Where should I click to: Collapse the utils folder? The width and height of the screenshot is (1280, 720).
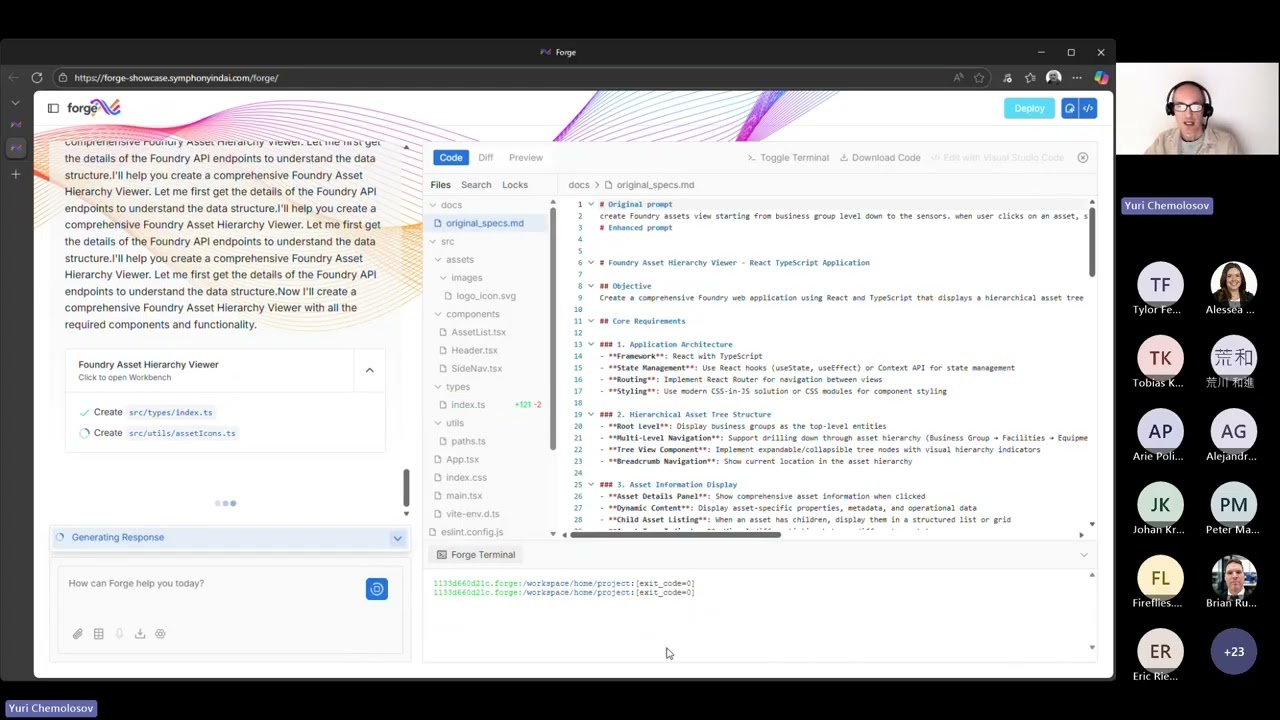(438, 423)
